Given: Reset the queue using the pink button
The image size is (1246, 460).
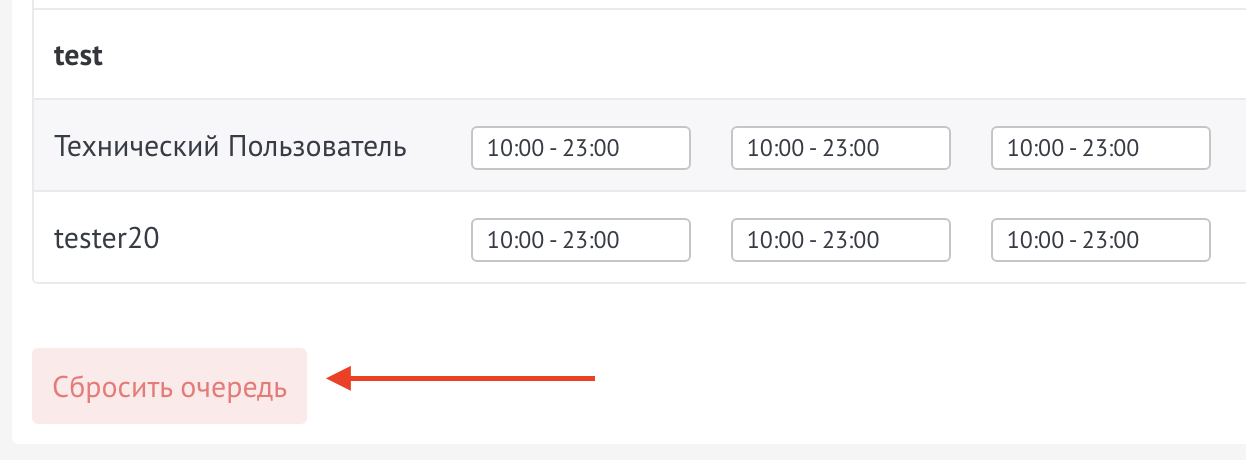Looking at the screenshot, I should pyautogui.click(x=170, y=387).
